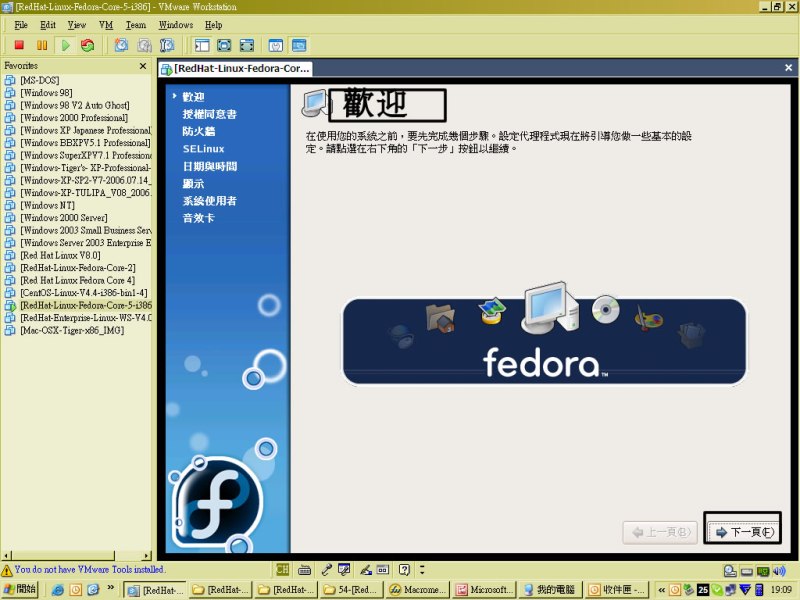Click the Manage Snapshots wrench toolbar icon
800x600 pixels.
(x=167, y=45)
